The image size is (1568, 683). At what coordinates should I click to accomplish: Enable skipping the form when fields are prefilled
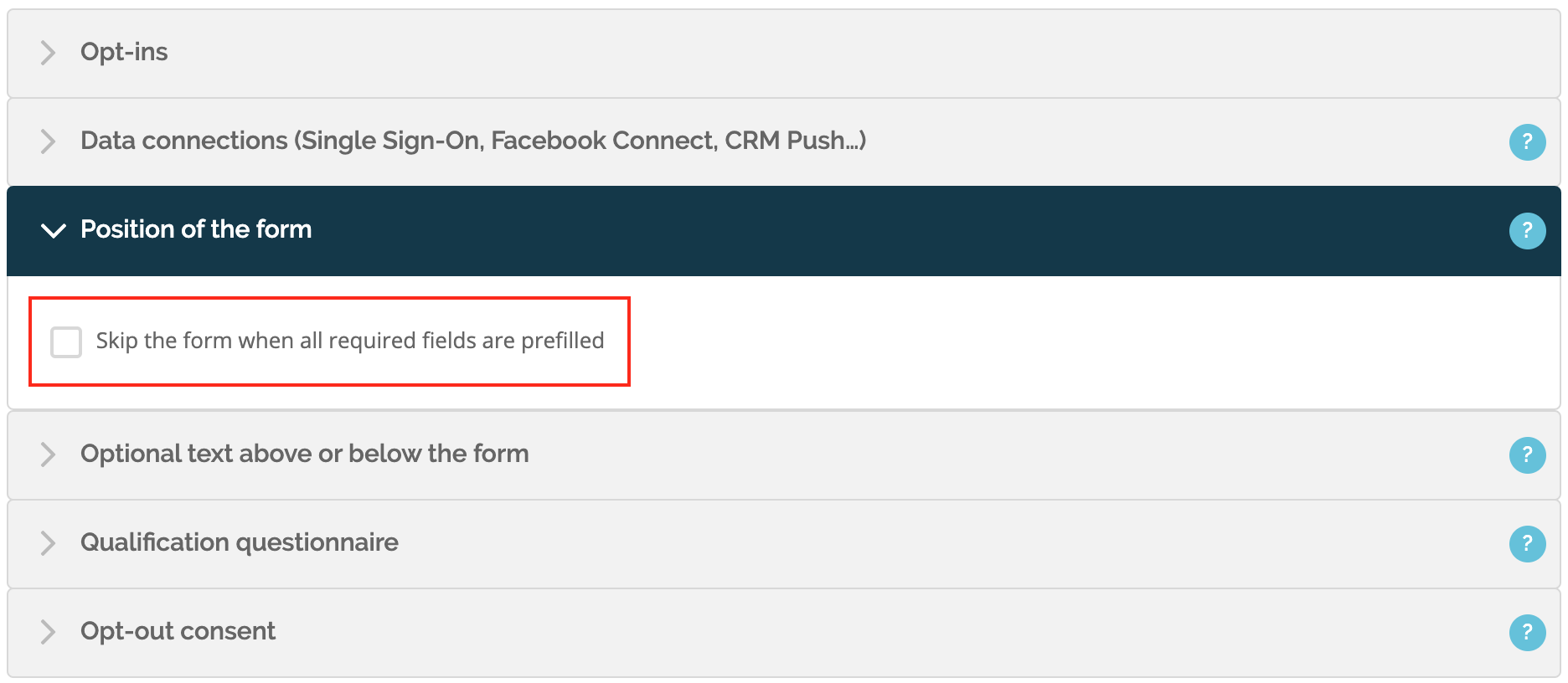[66, 341]
